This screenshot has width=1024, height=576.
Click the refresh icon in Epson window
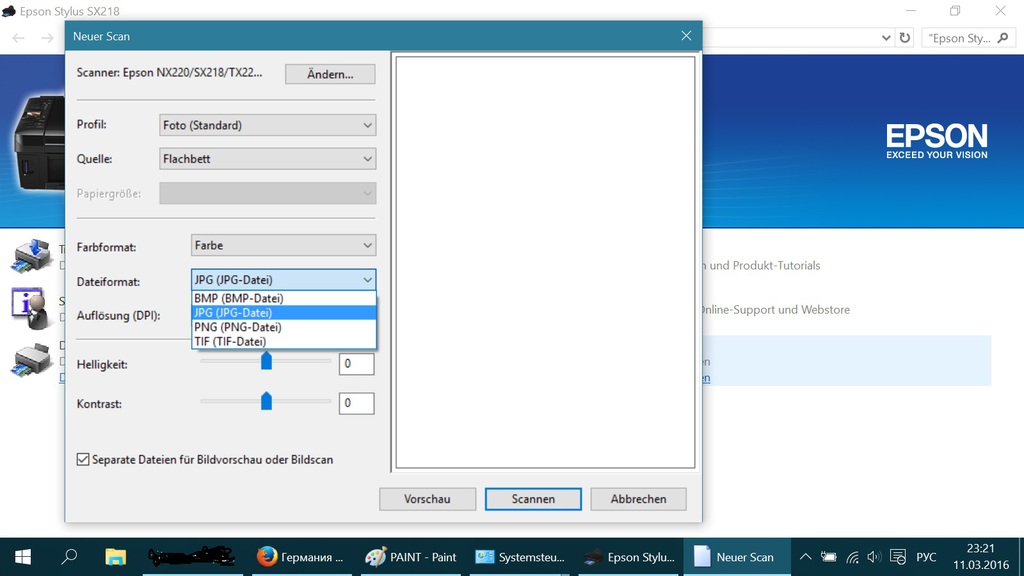(x=904, y=38)
